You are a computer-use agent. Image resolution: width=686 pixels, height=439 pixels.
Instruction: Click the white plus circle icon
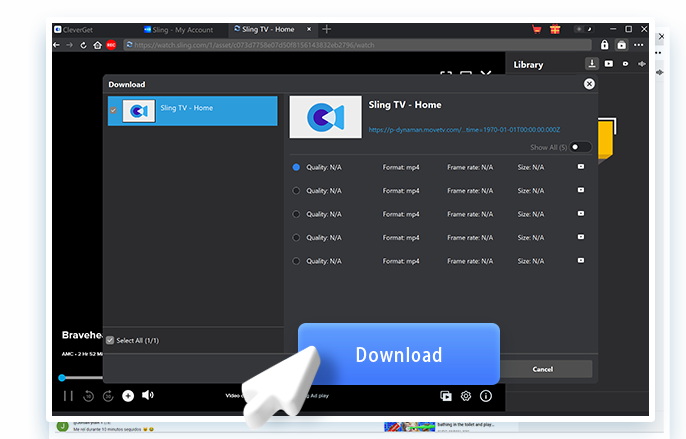(128, 396)
